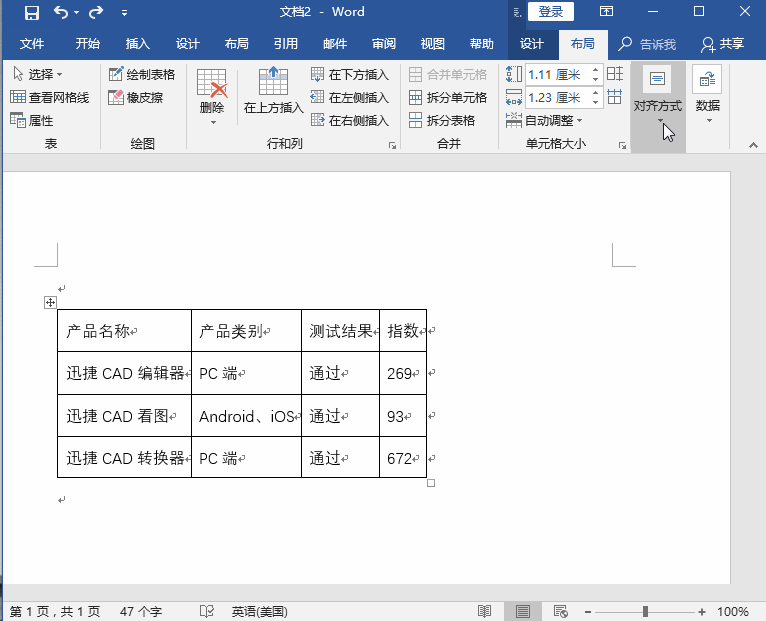Click the table resize handle

(x=431, y=483)
